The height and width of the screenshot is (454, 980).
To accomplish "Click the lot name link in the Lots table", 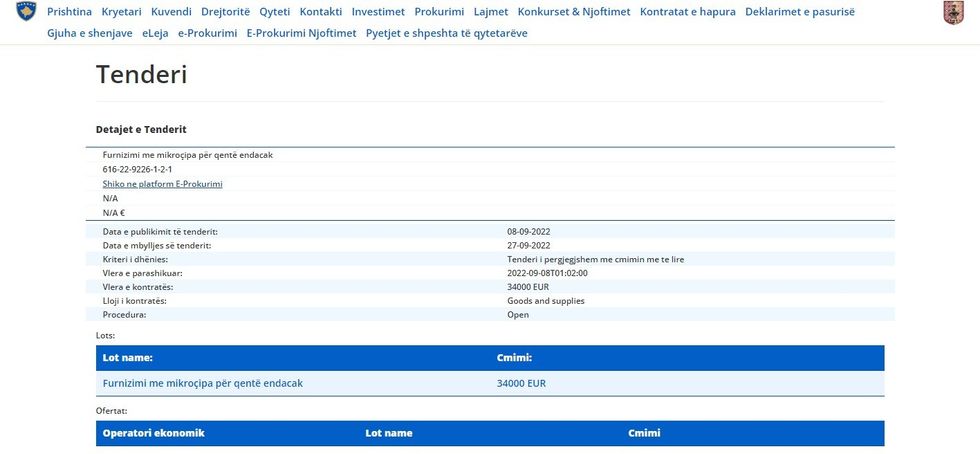I will click(x=202, y=383).
